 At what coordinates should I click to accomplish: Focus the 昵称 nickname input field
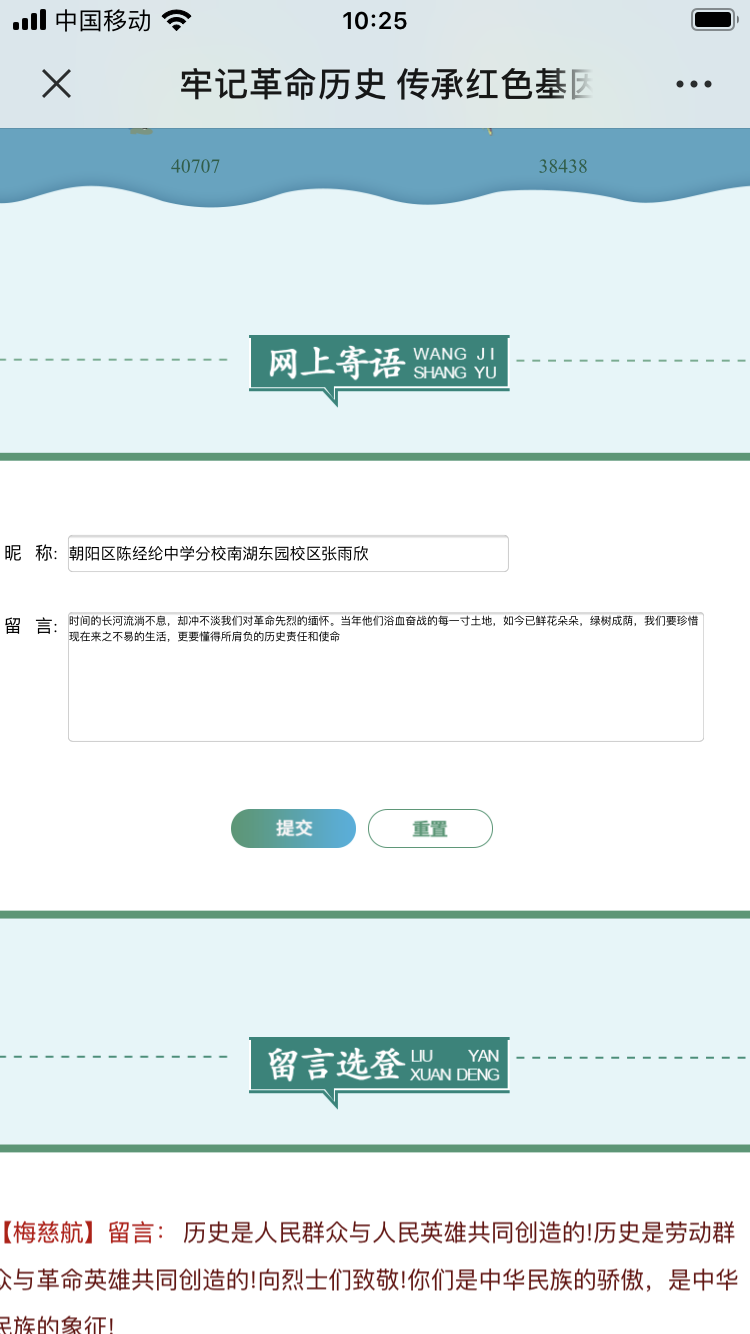[x=288, y=553]
